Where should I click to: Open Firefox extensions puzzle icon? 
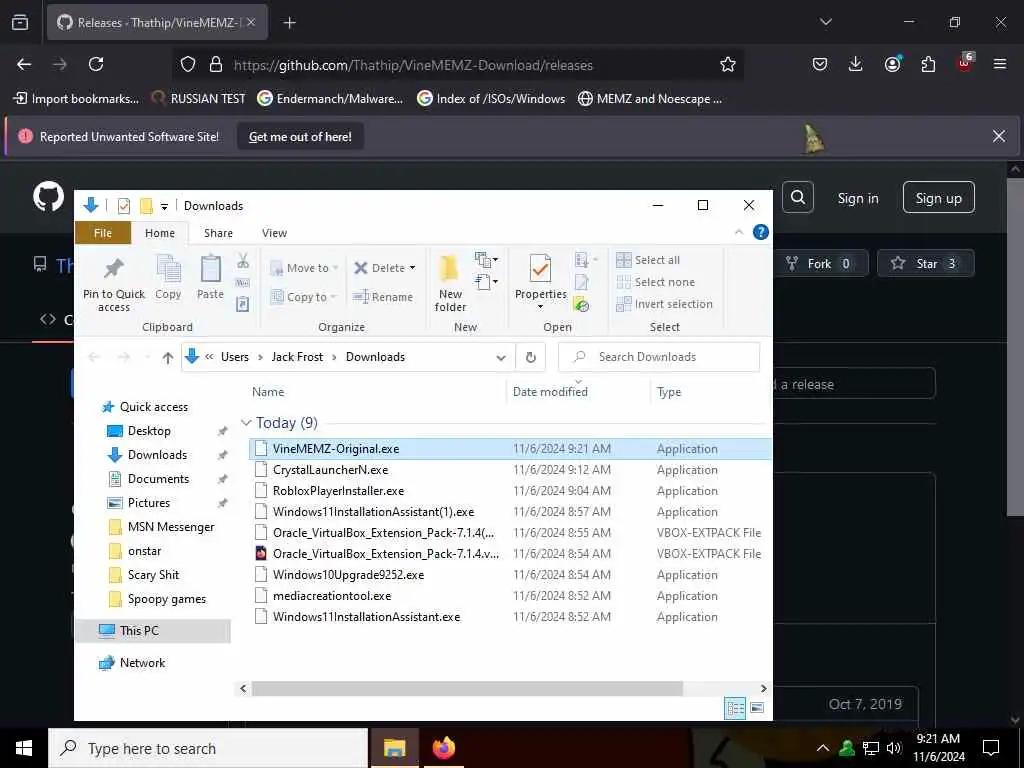[928, 64]
